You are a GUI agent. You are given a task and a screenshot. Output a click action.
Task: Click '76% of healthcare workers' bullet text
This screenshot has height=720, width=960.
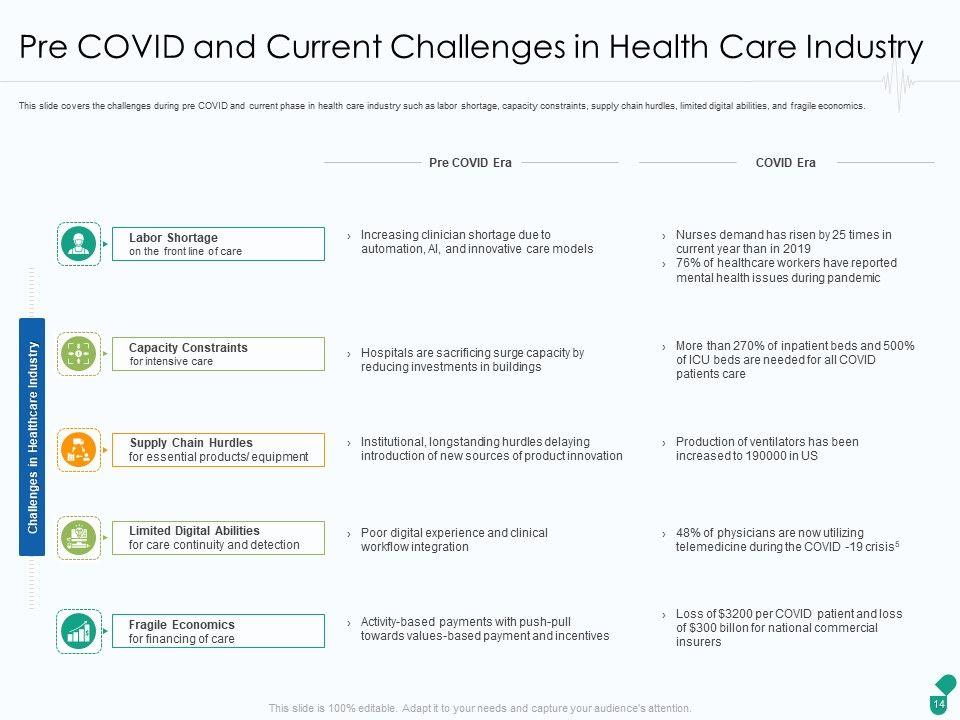pos(786,270)
